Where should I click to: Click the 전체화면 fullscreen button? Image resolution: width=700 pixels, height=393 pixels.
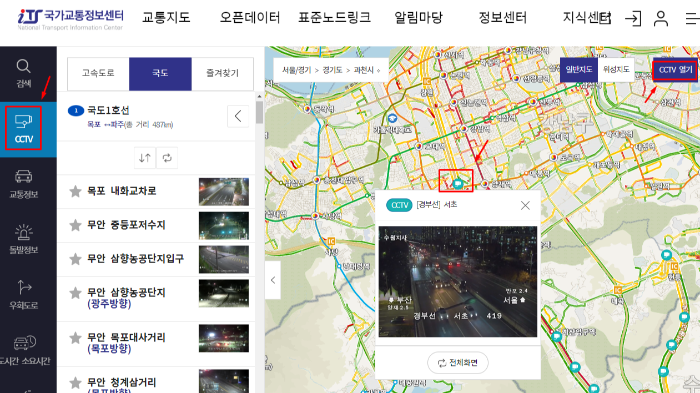(x=458, y=363)
